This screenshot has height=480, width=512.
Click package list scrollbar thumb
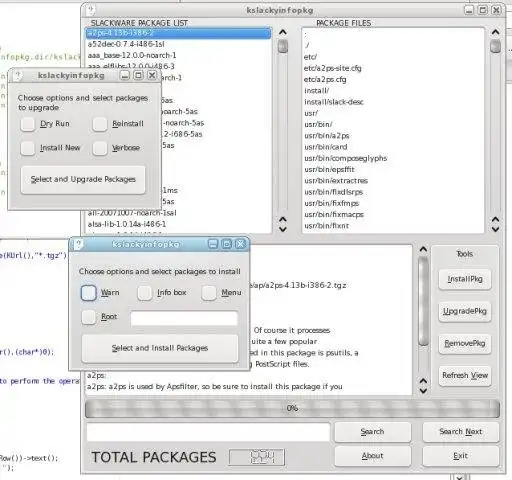(x=283, y=46)
